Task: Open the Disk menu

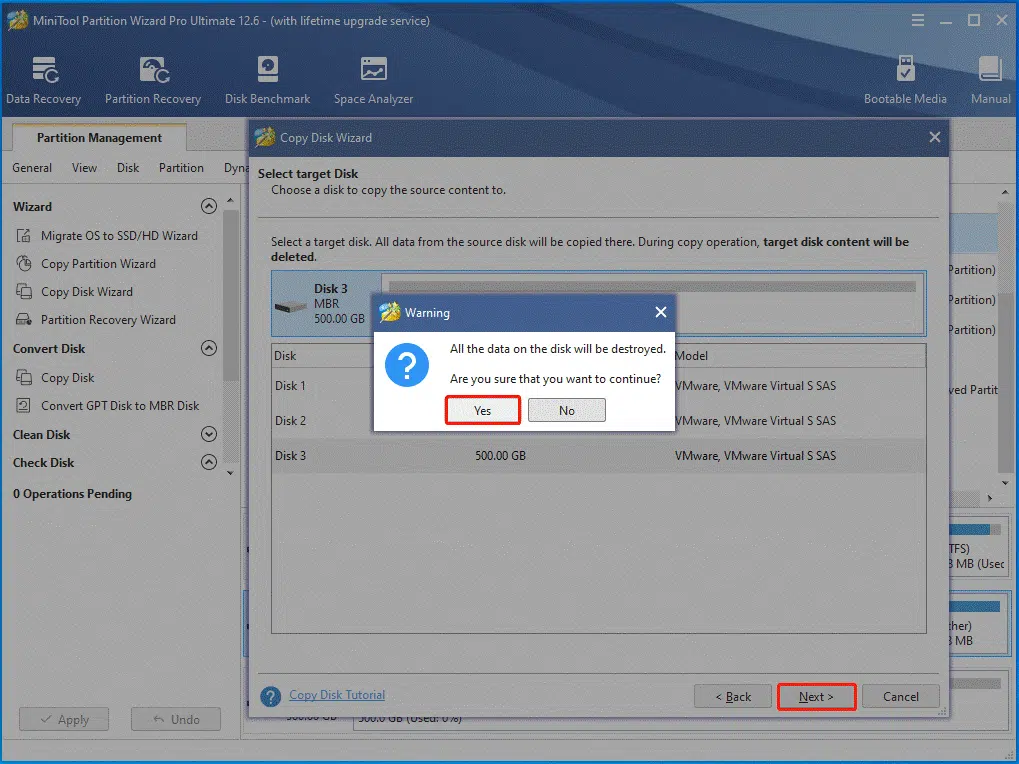Action: [128, 168]
